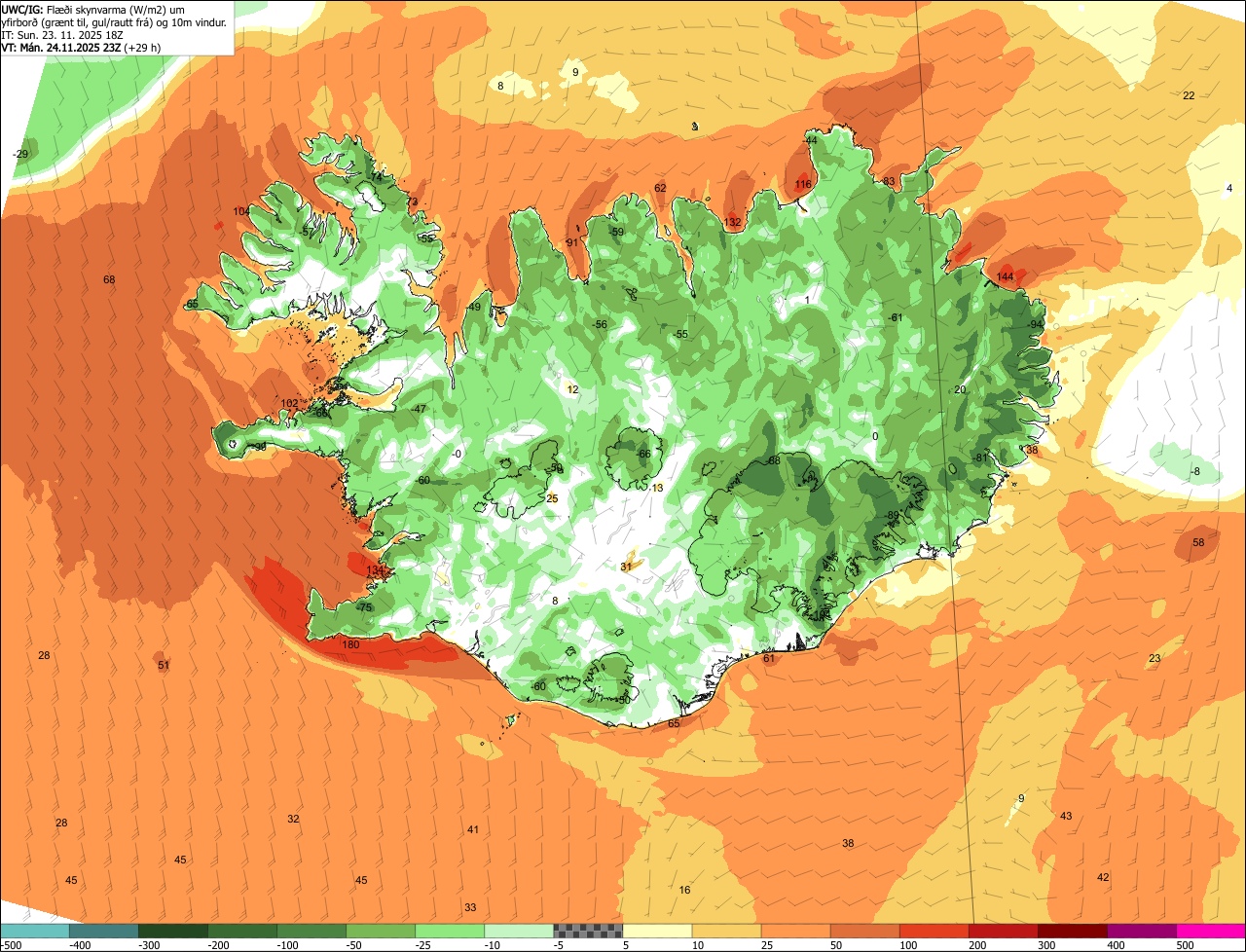1246x952 pixels.
Task: Select the value -66 on Hofsjökull glacier
Action: (643, 454)
